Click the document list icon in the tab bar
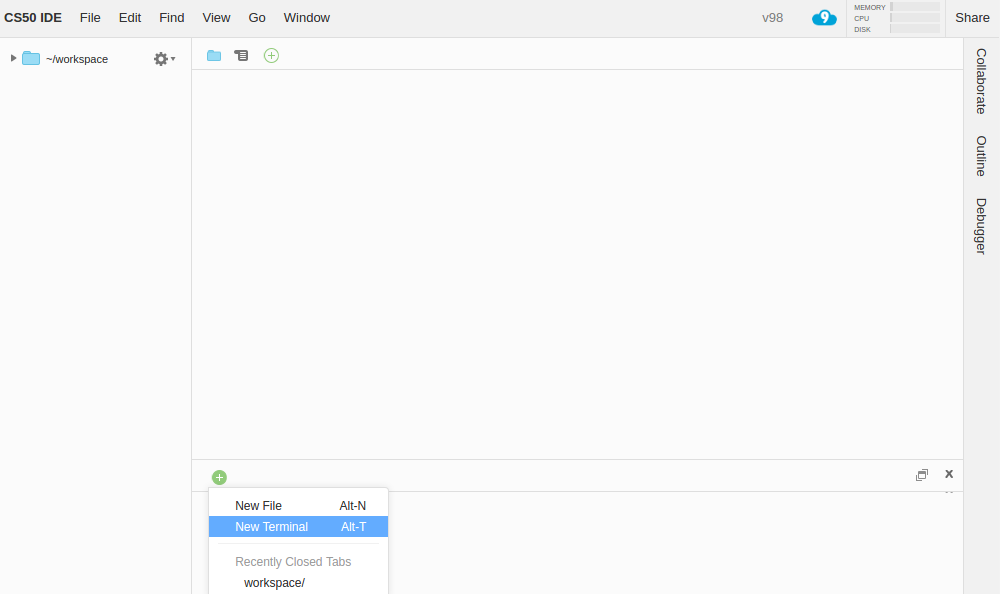This screenshot has height=594, width=1000. click(241, 56)
